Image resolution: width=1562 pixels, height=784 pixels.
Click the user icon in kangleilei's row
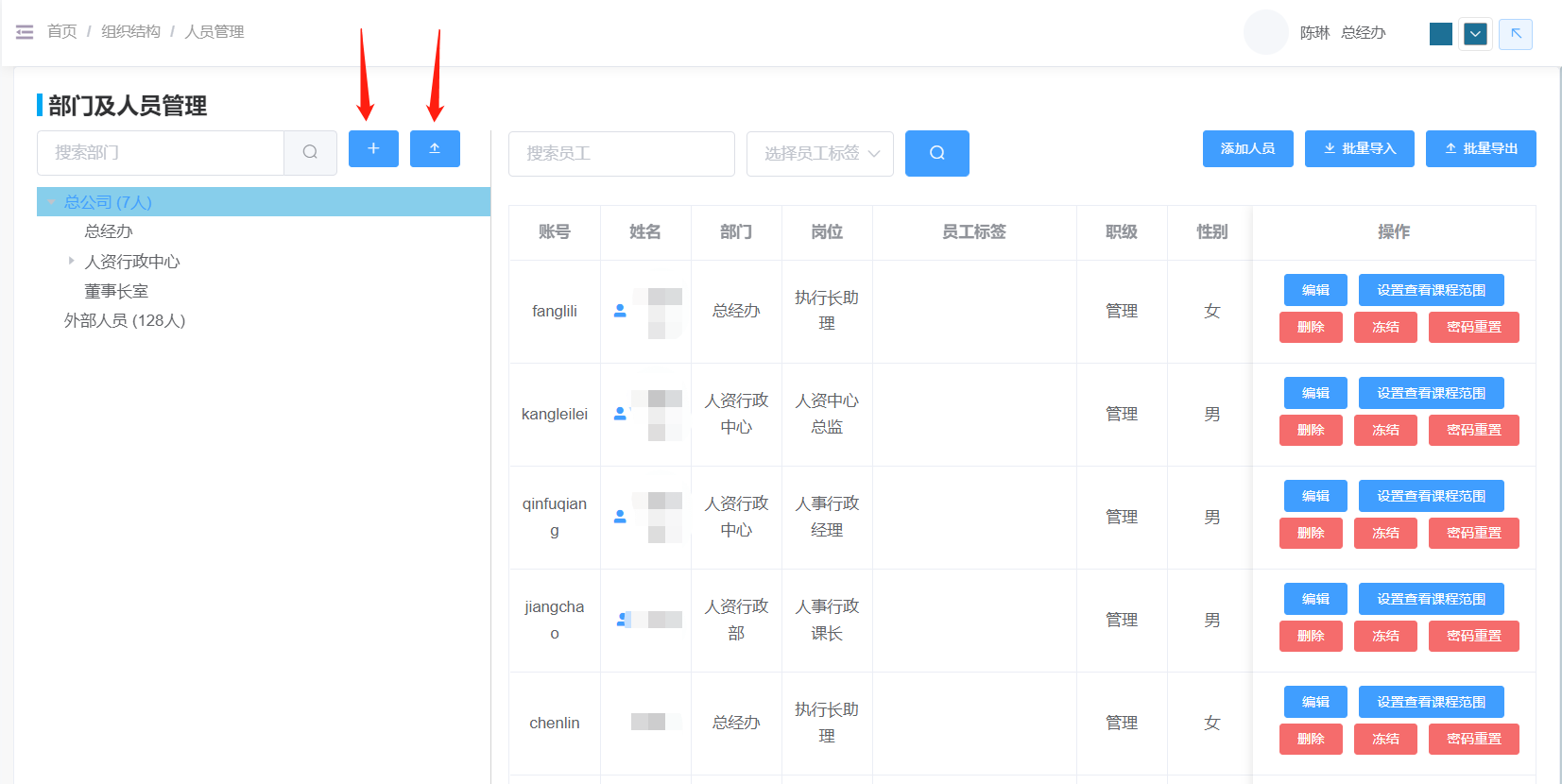click(x=620, y=414)
